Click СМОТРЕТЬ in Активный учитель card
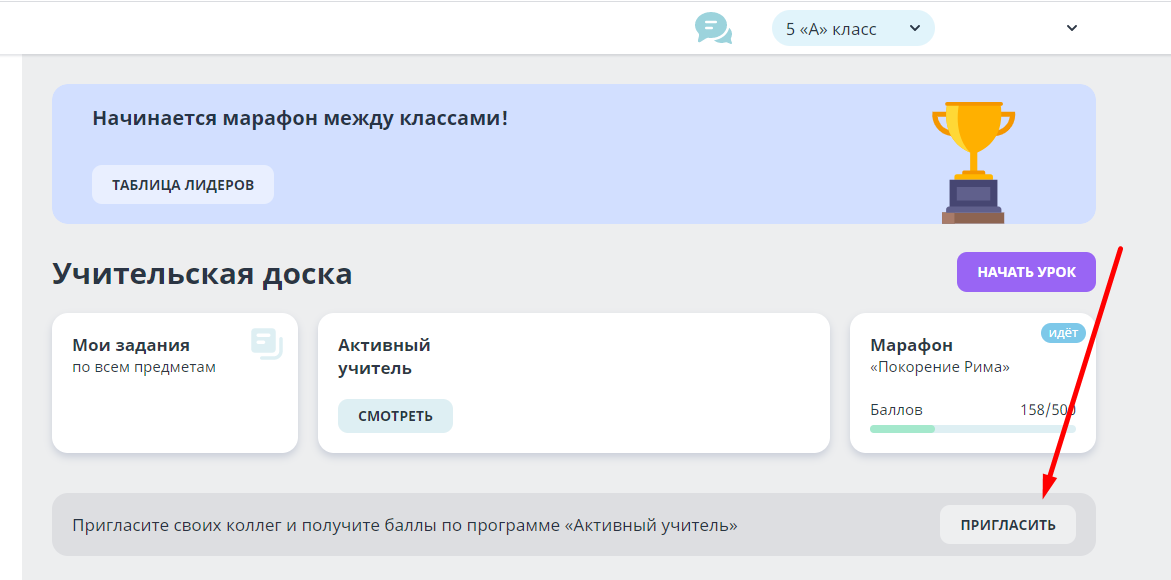 (x=395, y=416)
